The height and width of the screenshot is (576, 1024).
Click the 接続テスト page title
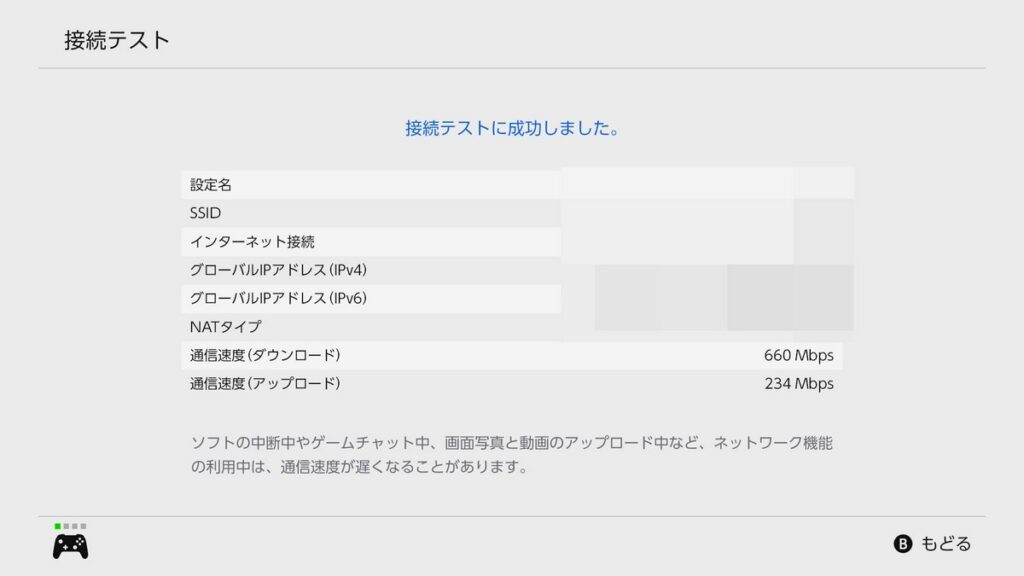pyautogui.click(x=117, y=41)
